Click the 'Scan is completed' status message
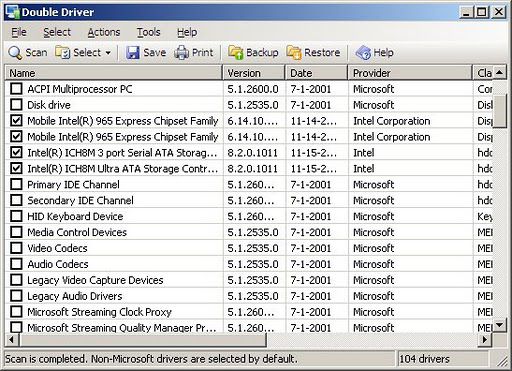 [x=151, y=359]
